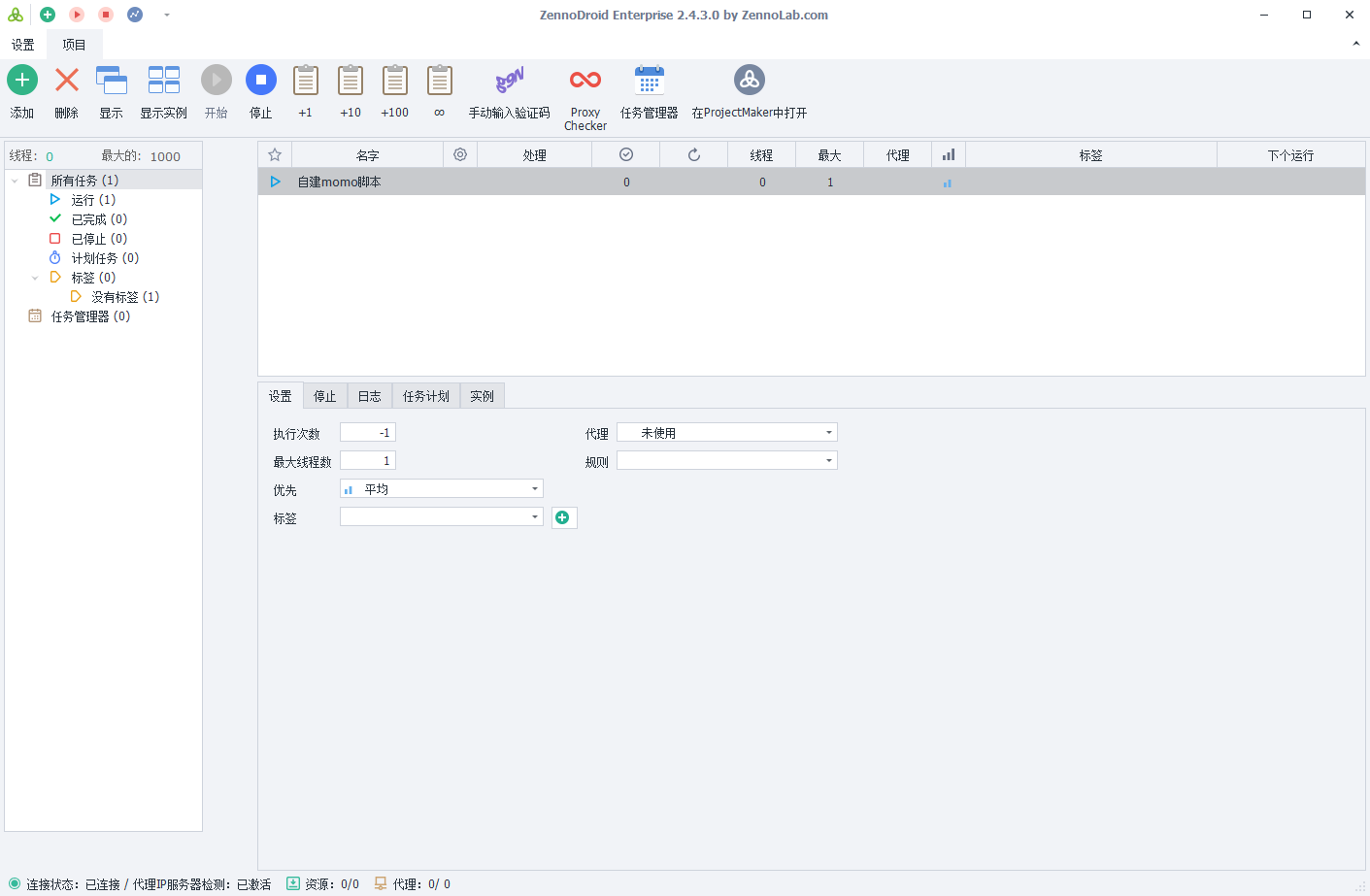Switch to the 停止 tab in lower panel
Viewport: 1370px width, 896px height.
point(325,396)
